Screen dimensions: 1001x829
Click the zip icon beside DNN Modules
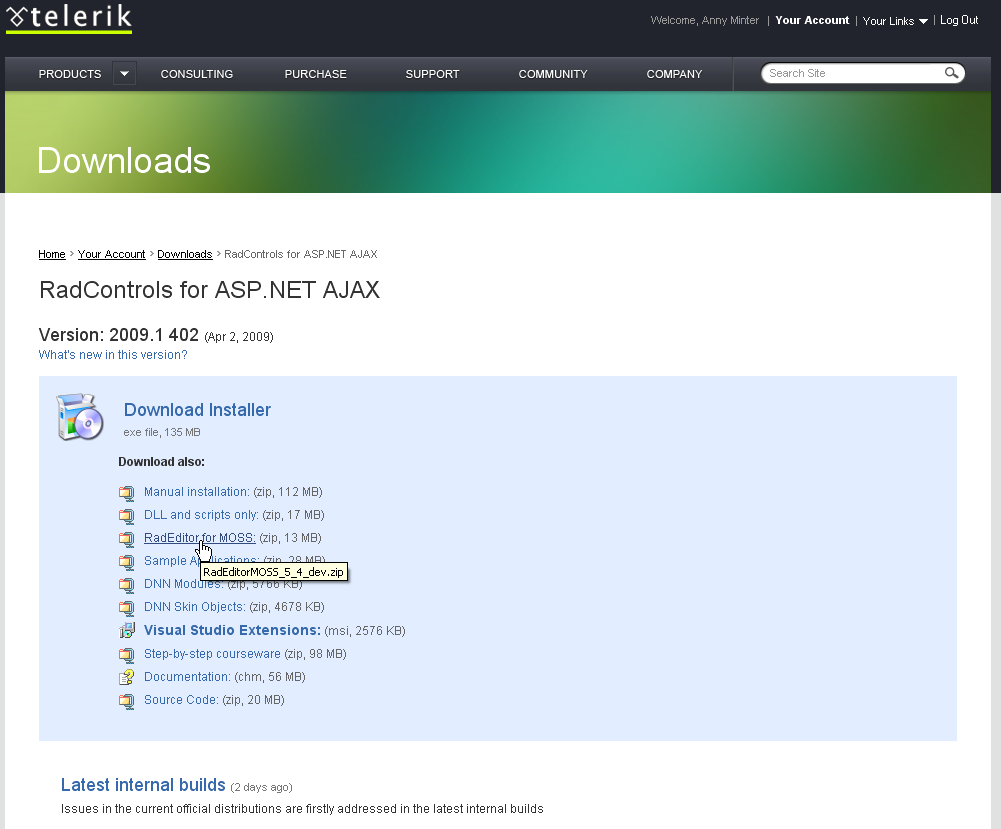coord(126,585)
